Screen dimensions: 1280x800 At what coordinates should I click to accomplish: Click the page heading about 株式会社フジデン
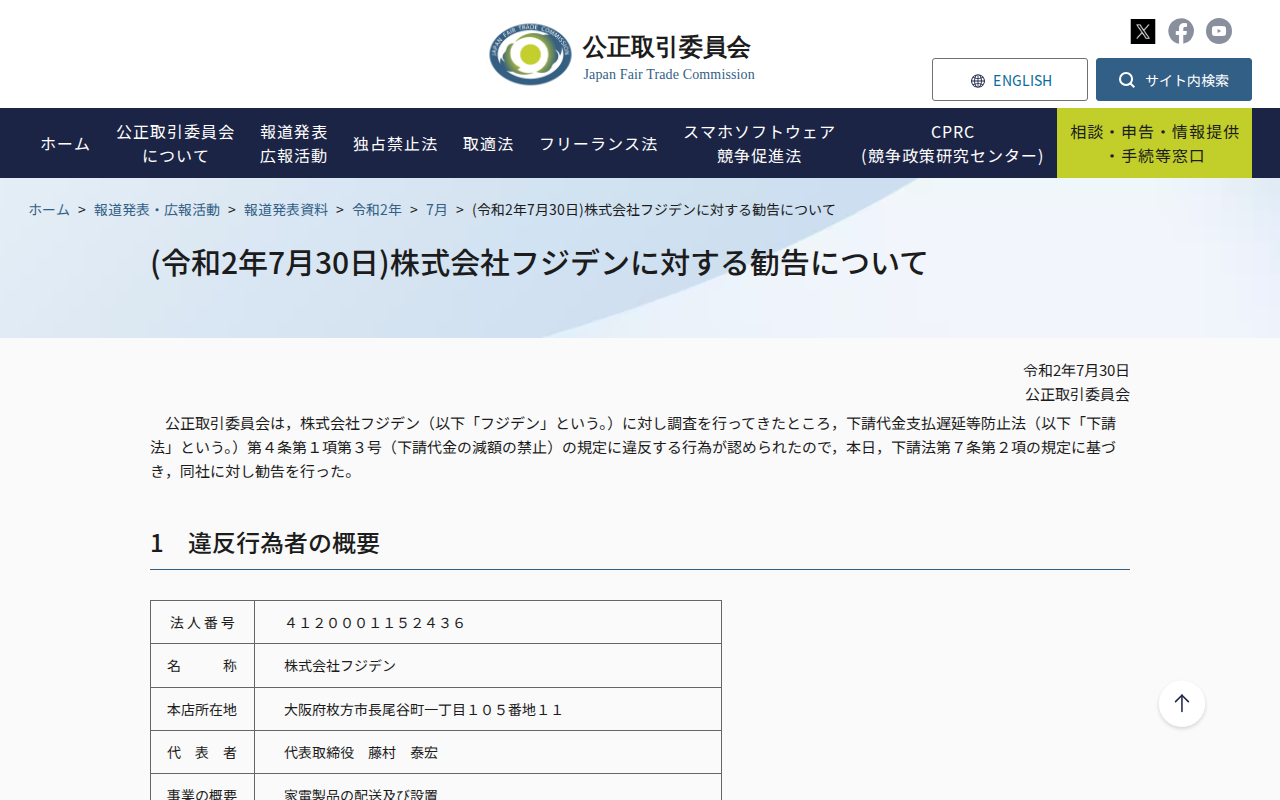539,263
